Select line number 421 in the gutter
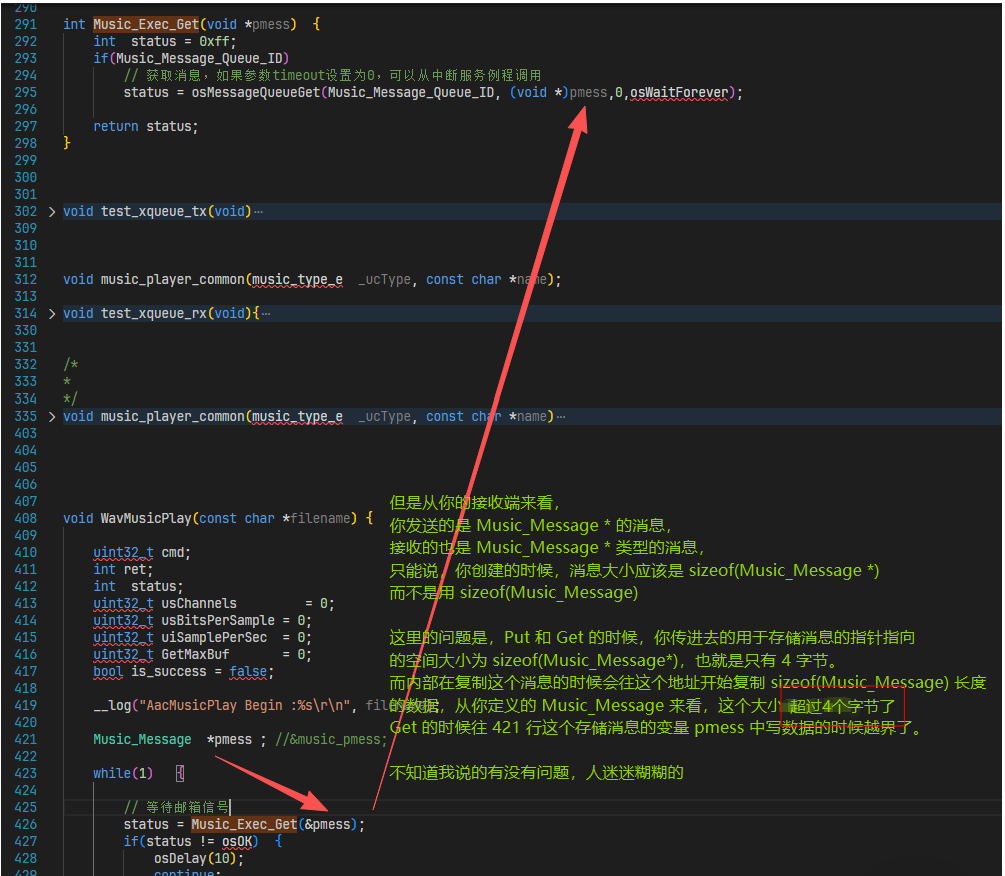This screenshot has width=1005, height=876. coord(26,739)
